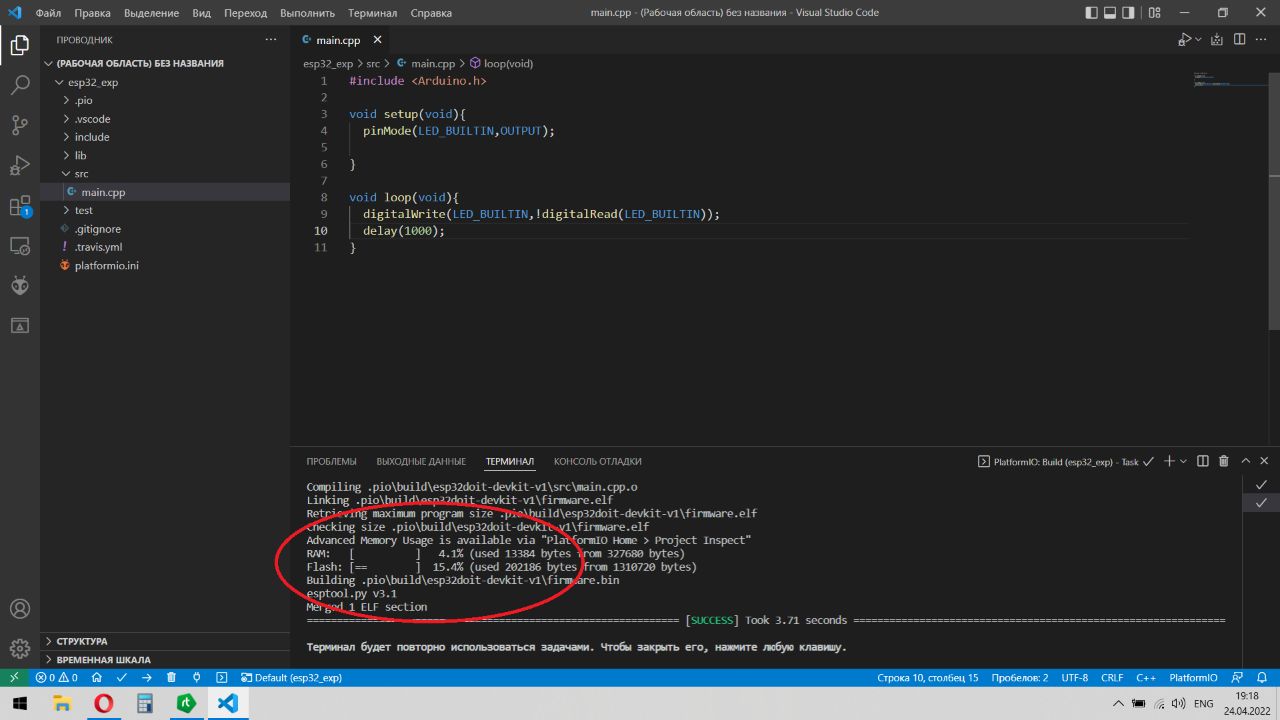Switch to ВЫХОДНЫЕ ДАННЫЕ tab
The height and width of the screenshot is (720, 1280).
point(421,461)
